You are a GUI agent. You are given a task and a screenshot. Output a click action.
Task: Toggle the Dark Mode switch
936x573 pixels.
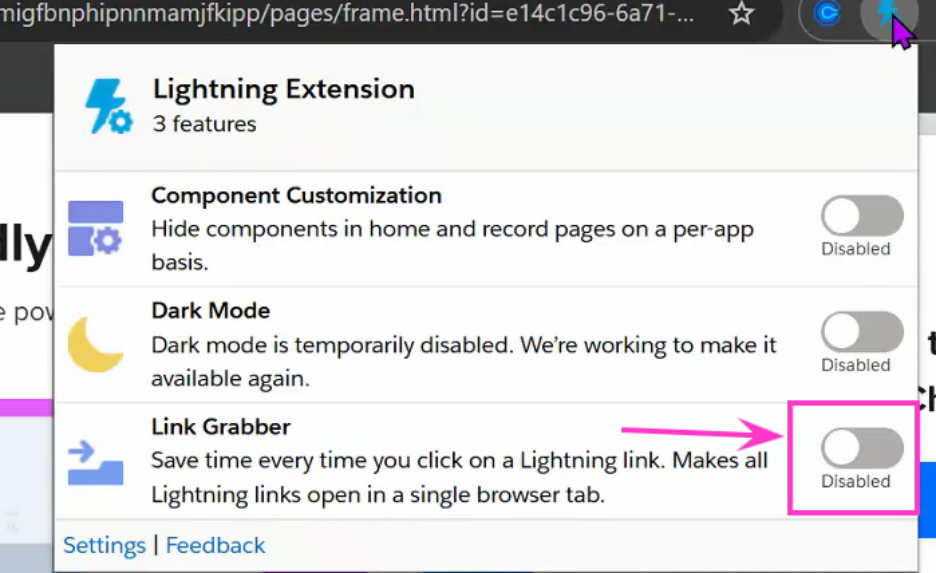[862, 331]
